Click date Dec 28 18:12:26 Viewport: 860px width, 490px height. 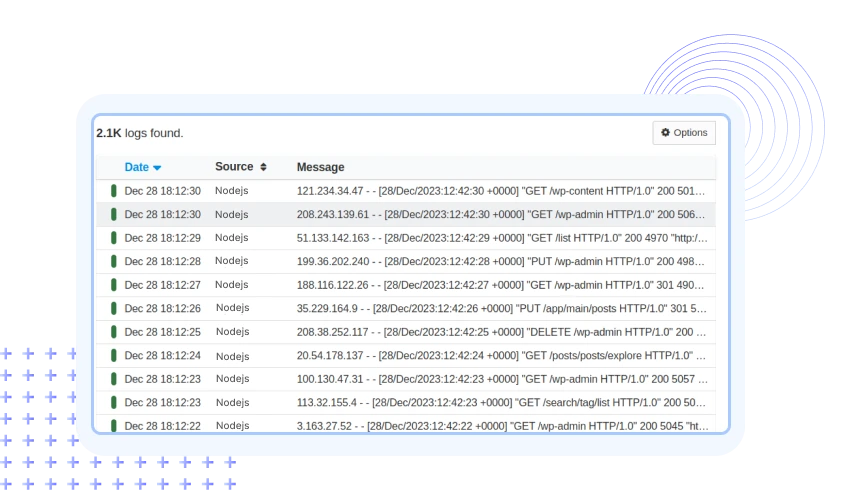(162, 308)
